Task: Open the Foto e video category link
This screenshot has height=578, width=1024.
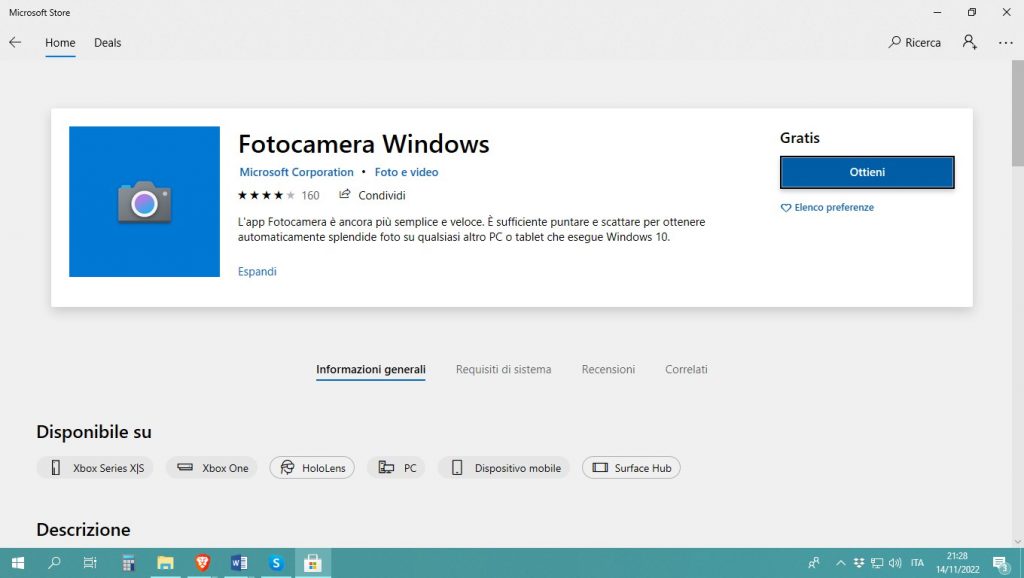Action: click(406, 172)
